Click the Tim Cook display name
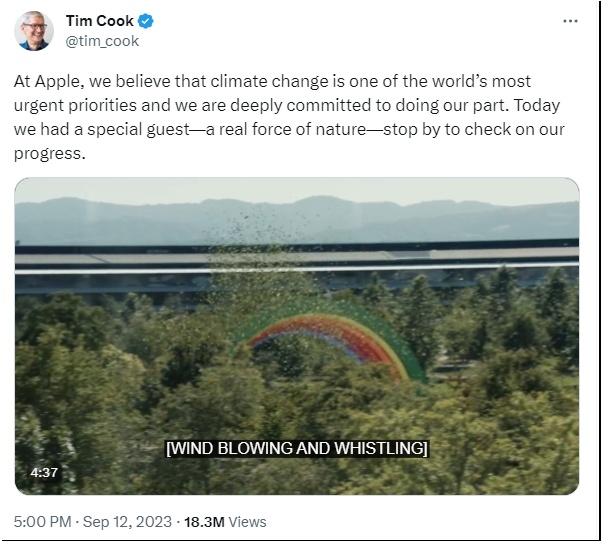The width and height of the screenshot is (601, 542). pos(99,22)
